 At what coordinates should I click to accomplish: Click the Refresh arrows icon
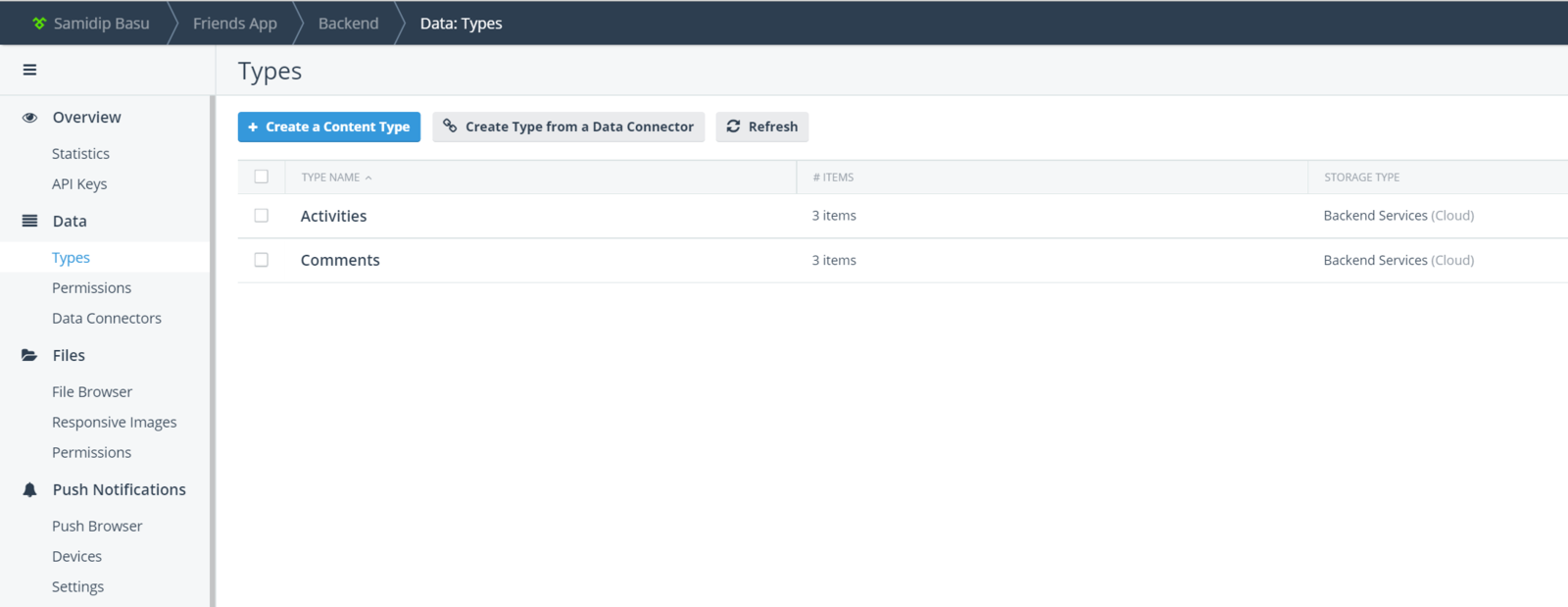pyautogui.click(x=733, y=126)
